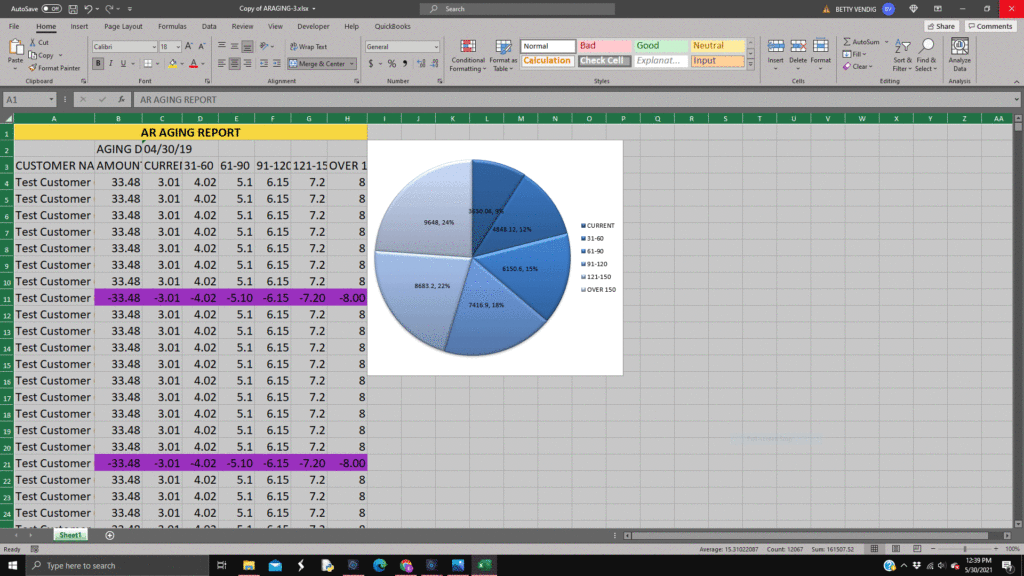1024x576 pixels.
Task: Open the Calibri font name dropdown
Action: pyautogui.click(x=154, y=47)
